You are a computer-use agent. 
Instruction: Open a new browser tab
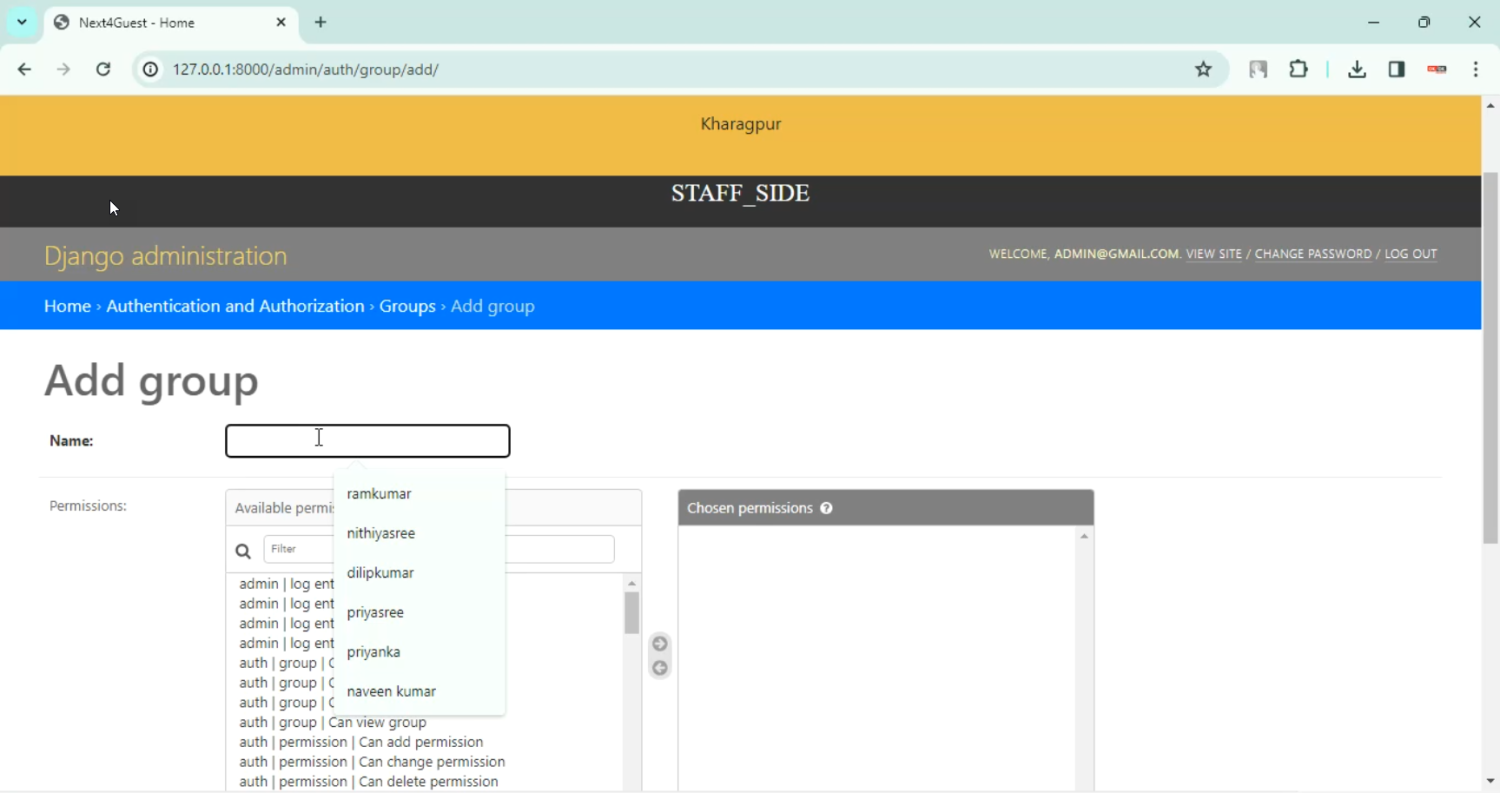[x=320, y=22]
